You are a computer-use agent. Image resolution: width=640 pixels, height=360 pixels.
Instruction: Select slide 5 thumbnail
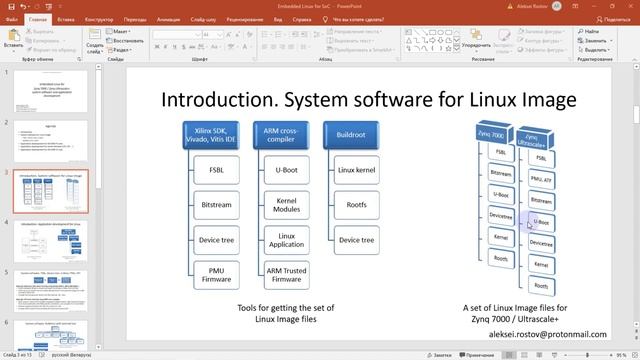click(x=51, y=291)
